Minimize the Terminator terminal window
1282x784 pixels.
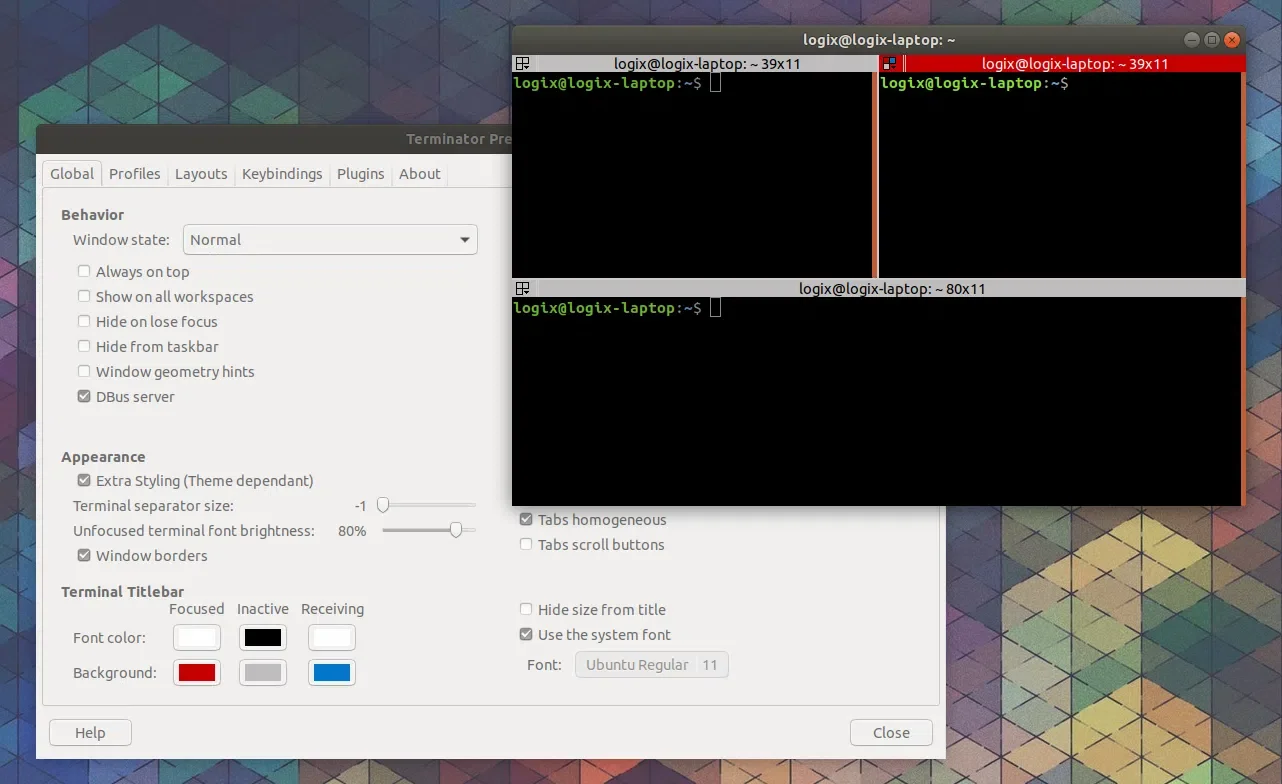[x=1191, y=40]
